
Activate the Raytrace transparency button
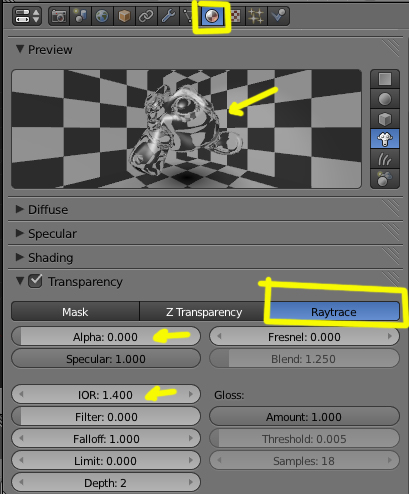334,312
